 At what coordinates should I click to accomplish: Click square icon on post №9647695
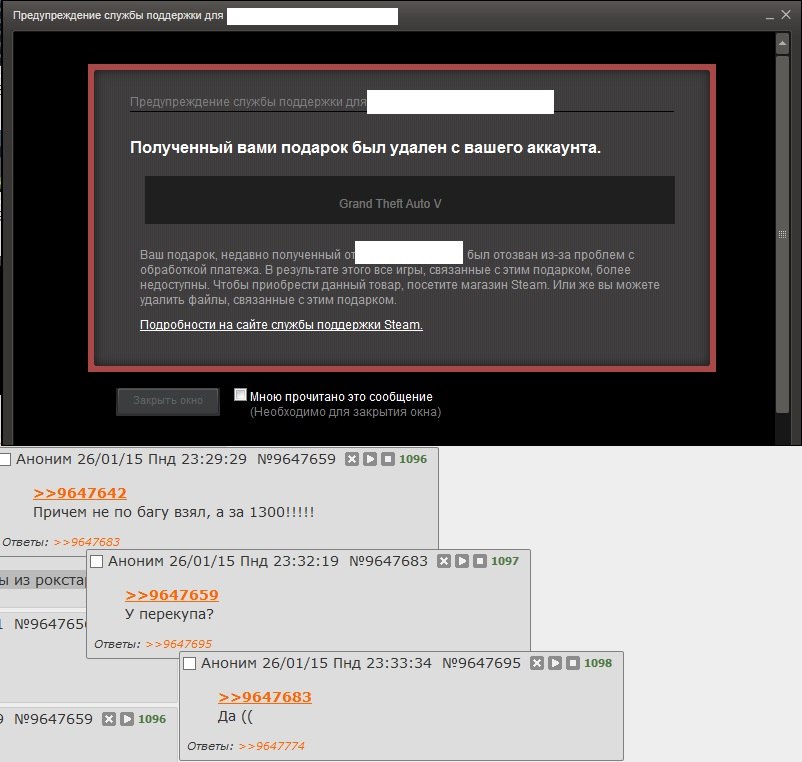coord(573,663)
